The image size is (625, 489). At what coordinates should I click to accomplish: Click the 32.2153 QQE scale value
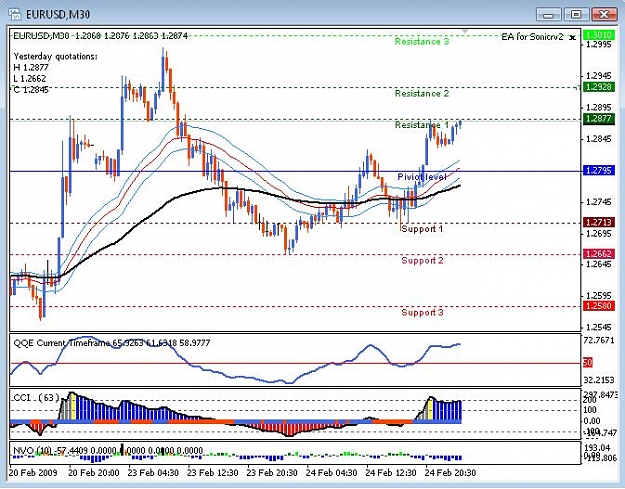click(598, 380)
